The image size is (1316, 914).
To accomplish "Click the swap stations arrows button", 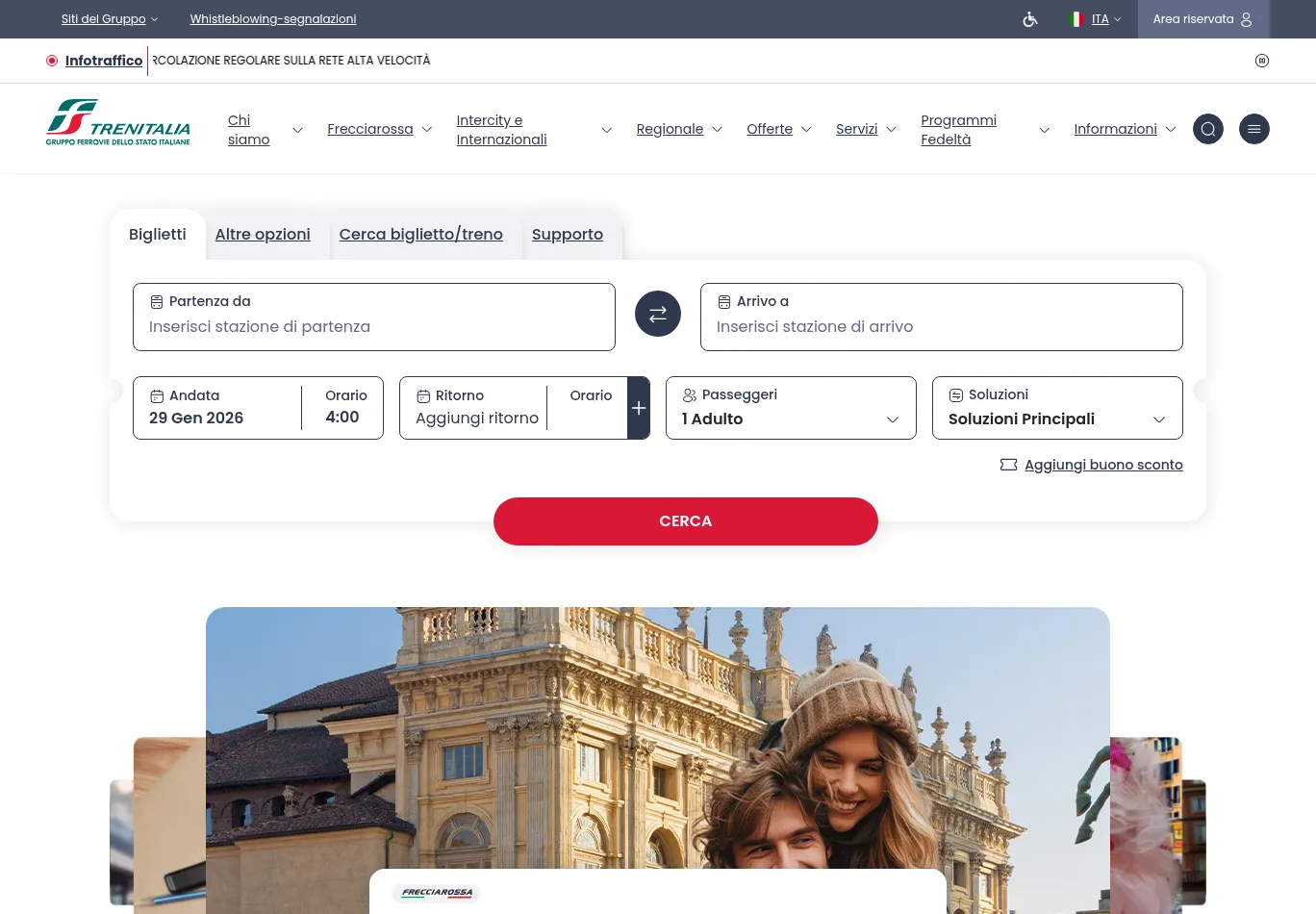I will click(x=658, y=315).
